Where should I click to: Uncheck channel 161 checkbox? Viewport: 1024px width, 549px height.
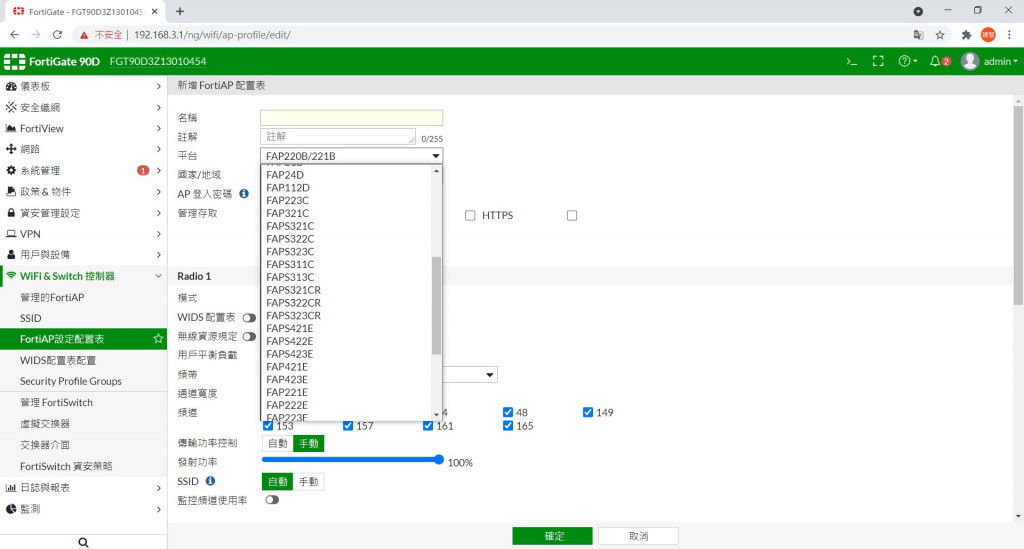pyautogui.click(x=428, y=426)
